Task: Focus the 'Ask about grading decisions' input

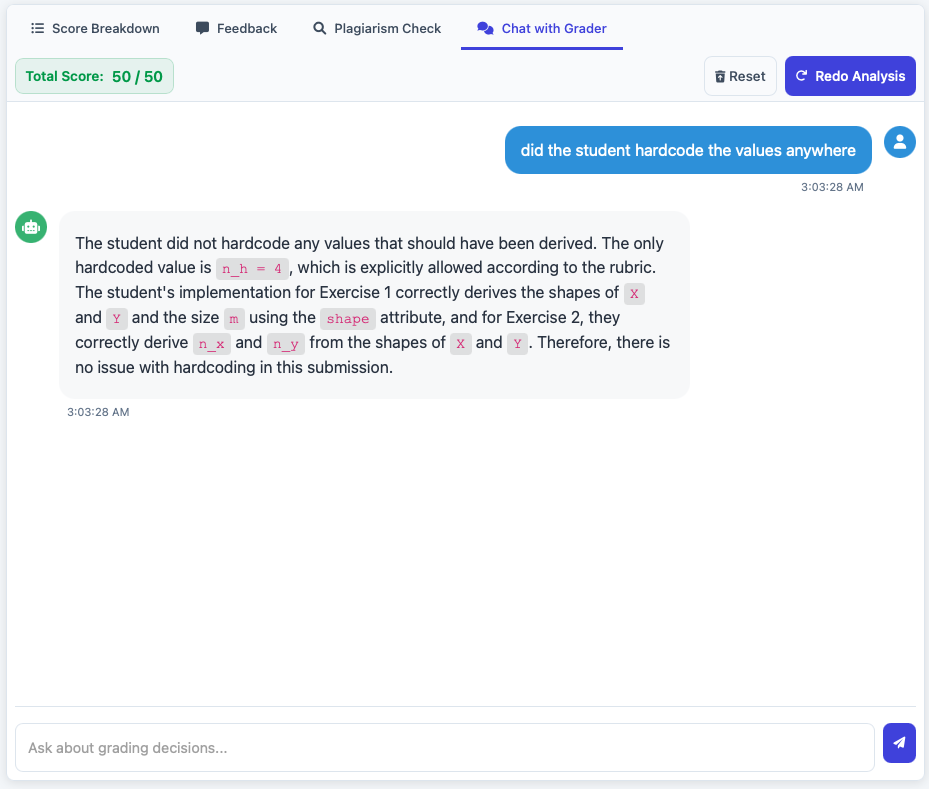Action: 445,747
